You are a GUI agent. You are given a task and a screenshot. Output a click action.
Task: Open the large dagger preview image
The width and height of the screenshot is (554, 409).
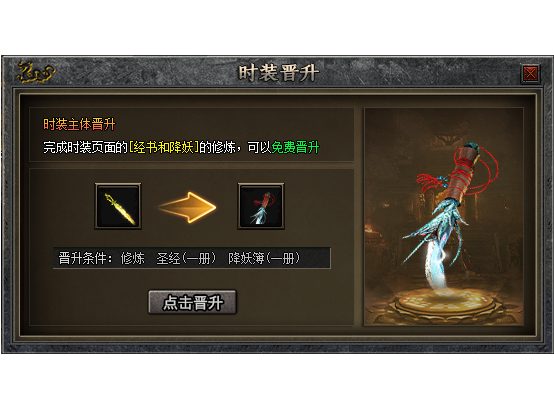click(444, 217)
